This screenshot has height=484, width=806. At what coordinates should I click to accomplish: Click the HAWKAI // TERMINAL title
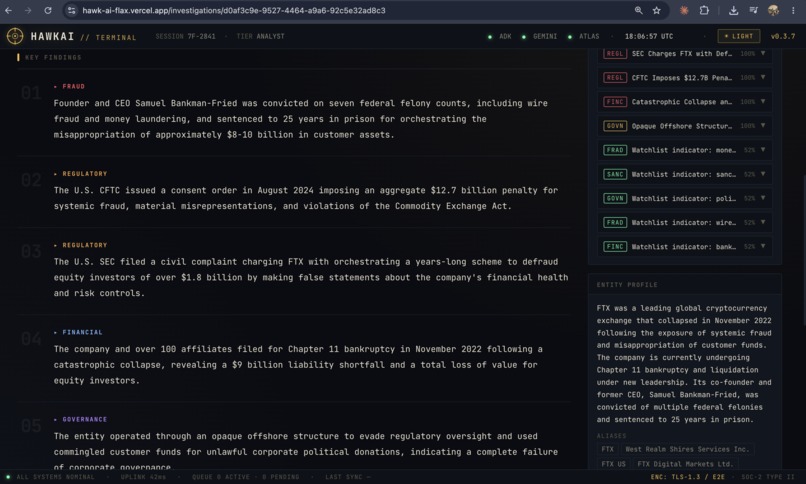pyautogui.click(x=83, y=36)
